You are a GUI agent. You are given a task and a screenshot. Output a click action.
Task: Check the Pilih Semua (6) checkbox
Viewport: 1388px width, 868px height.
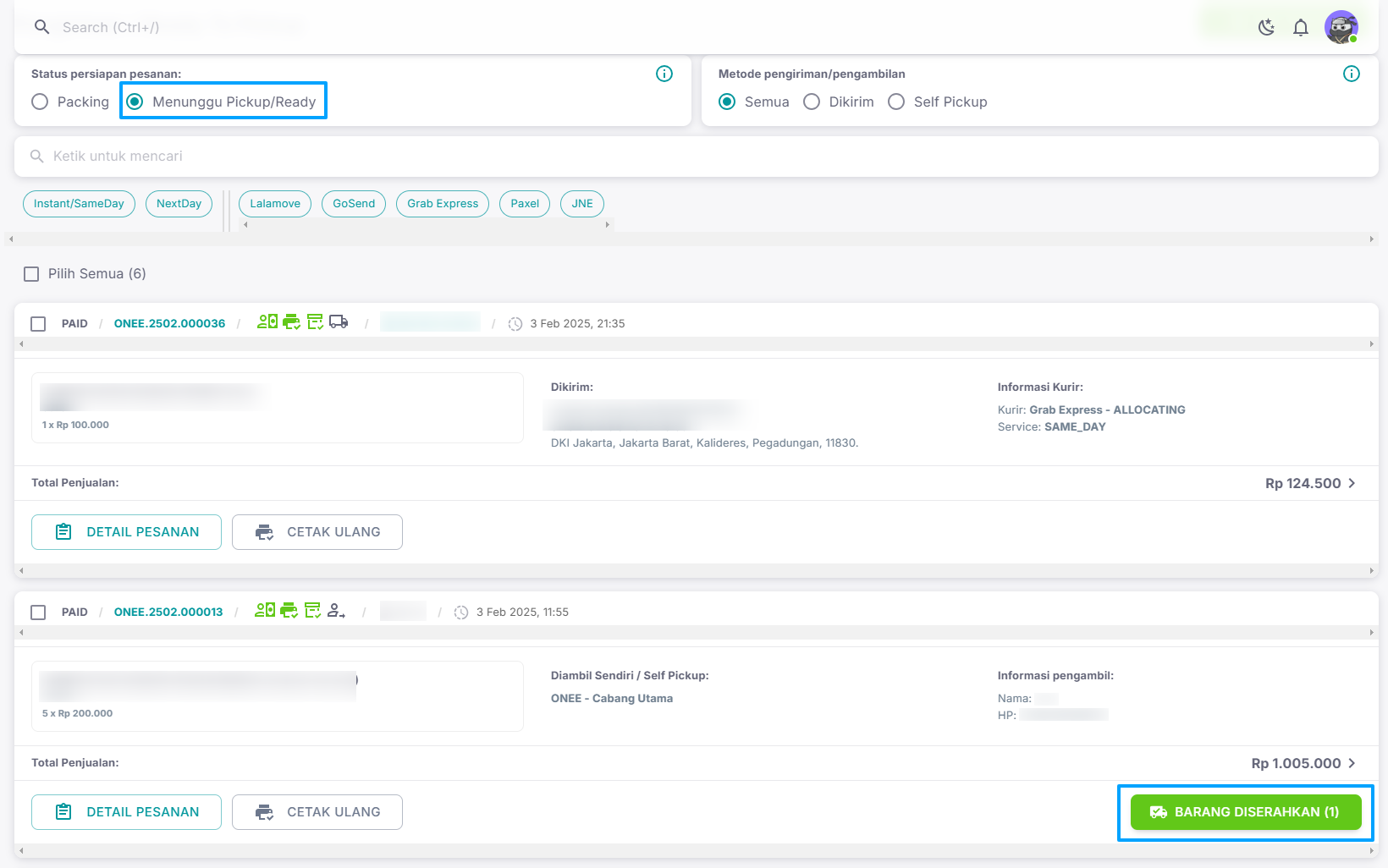(x=32, y=274)
